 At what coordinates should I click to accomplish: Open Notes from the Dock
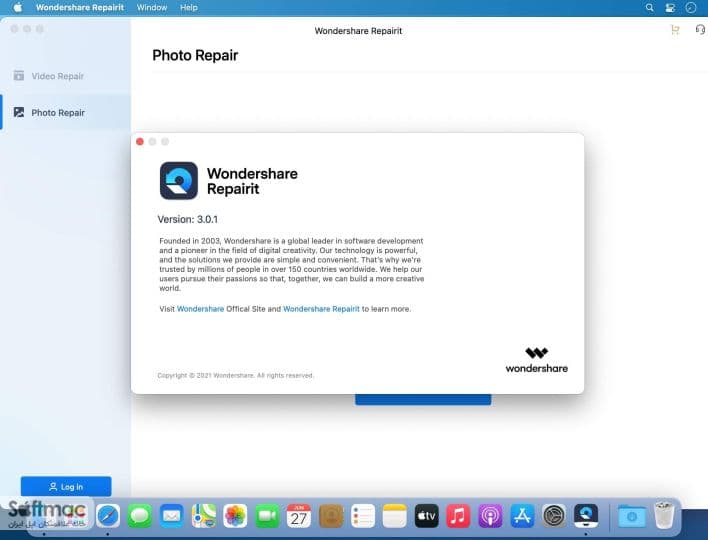click(x=395, y=516)
